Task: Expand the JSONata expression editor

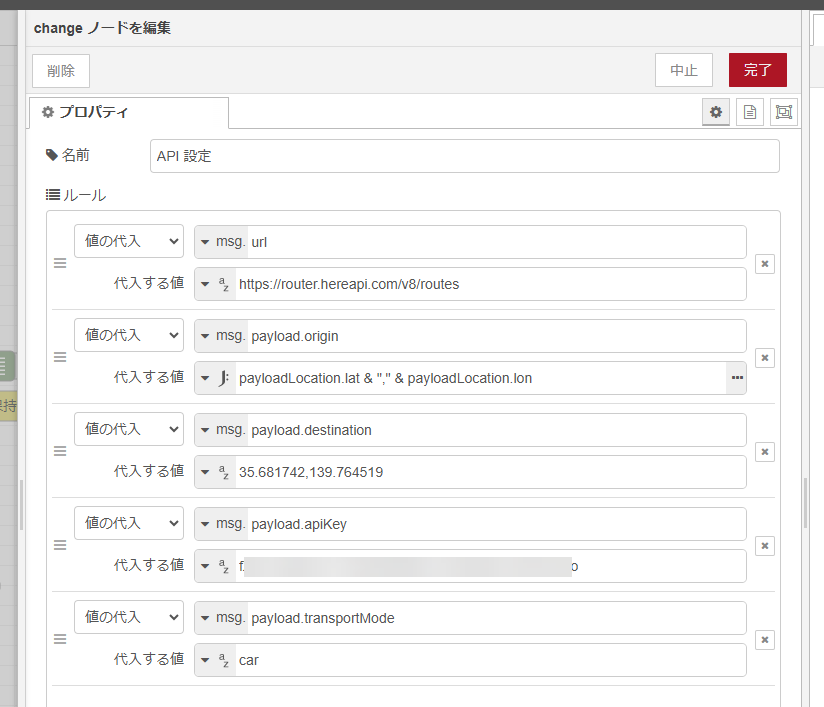Action: pyautogui.click(x=737, y=378)
